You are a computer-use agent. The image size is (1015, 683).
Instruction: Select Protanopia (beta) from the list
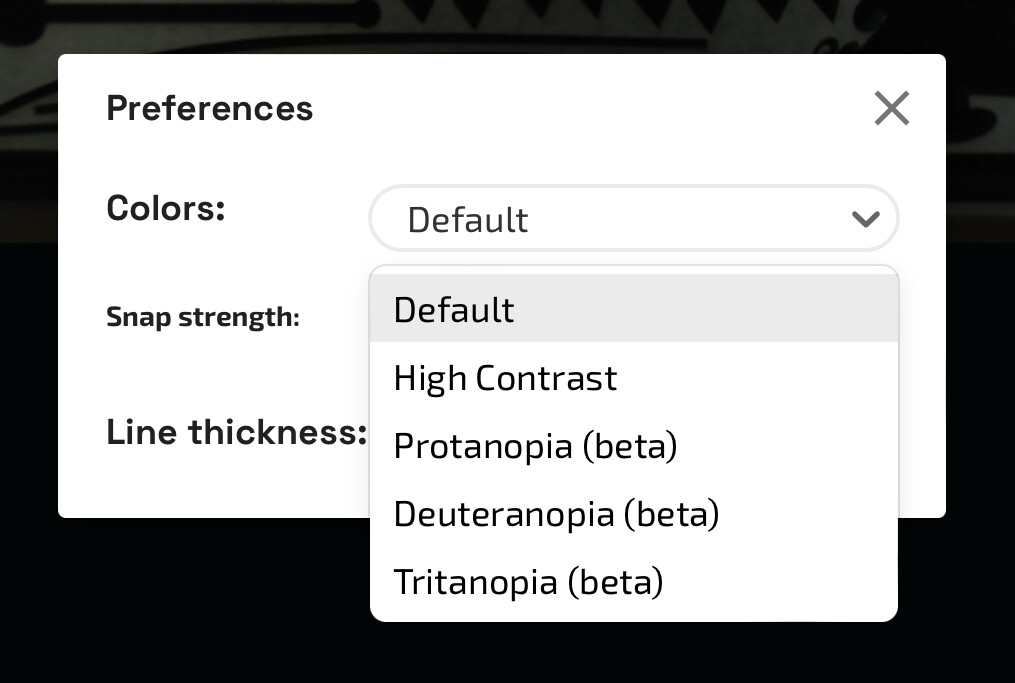634,445
